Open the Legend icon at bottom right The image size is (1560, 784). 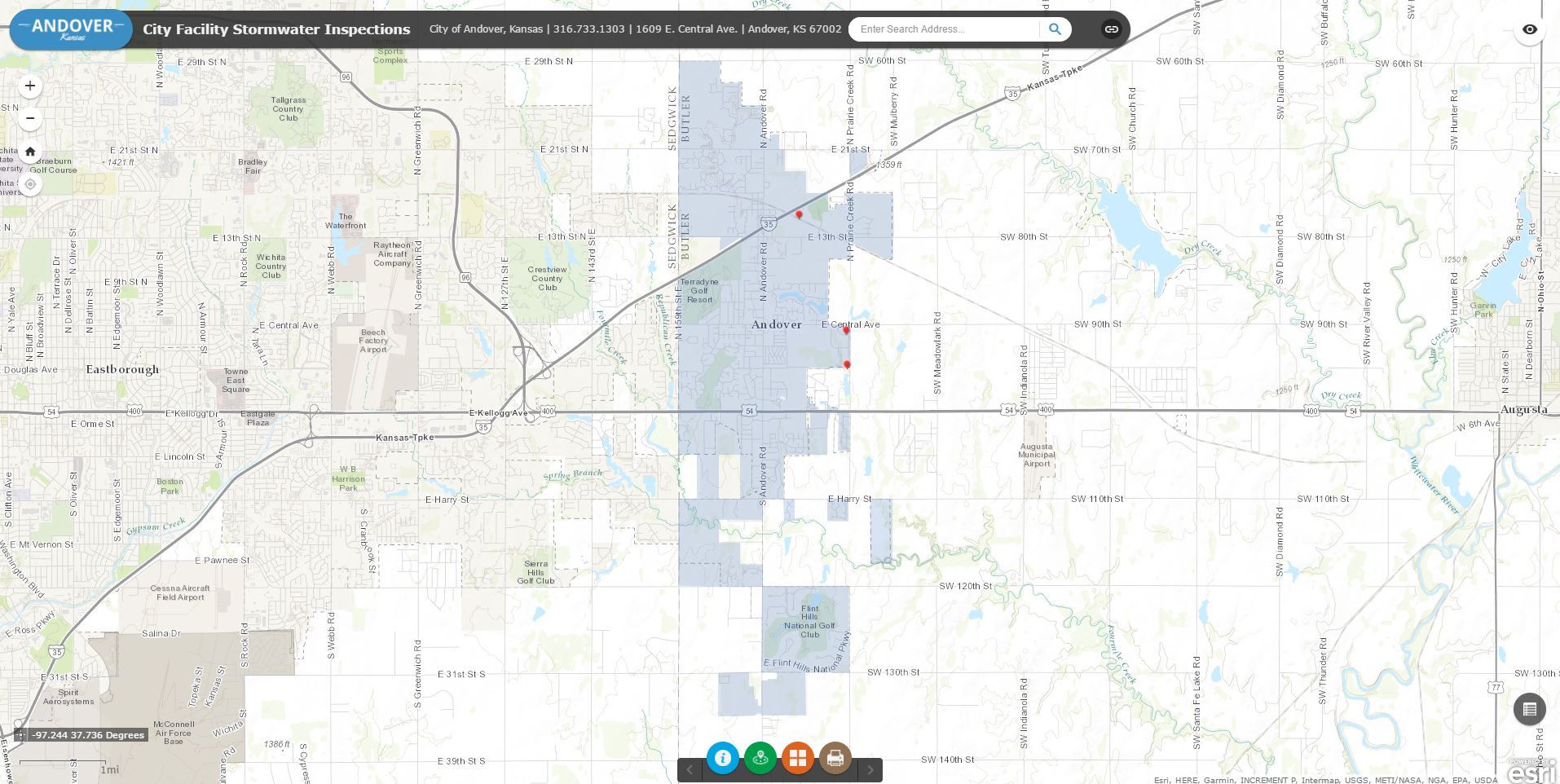coord(1530,709)
